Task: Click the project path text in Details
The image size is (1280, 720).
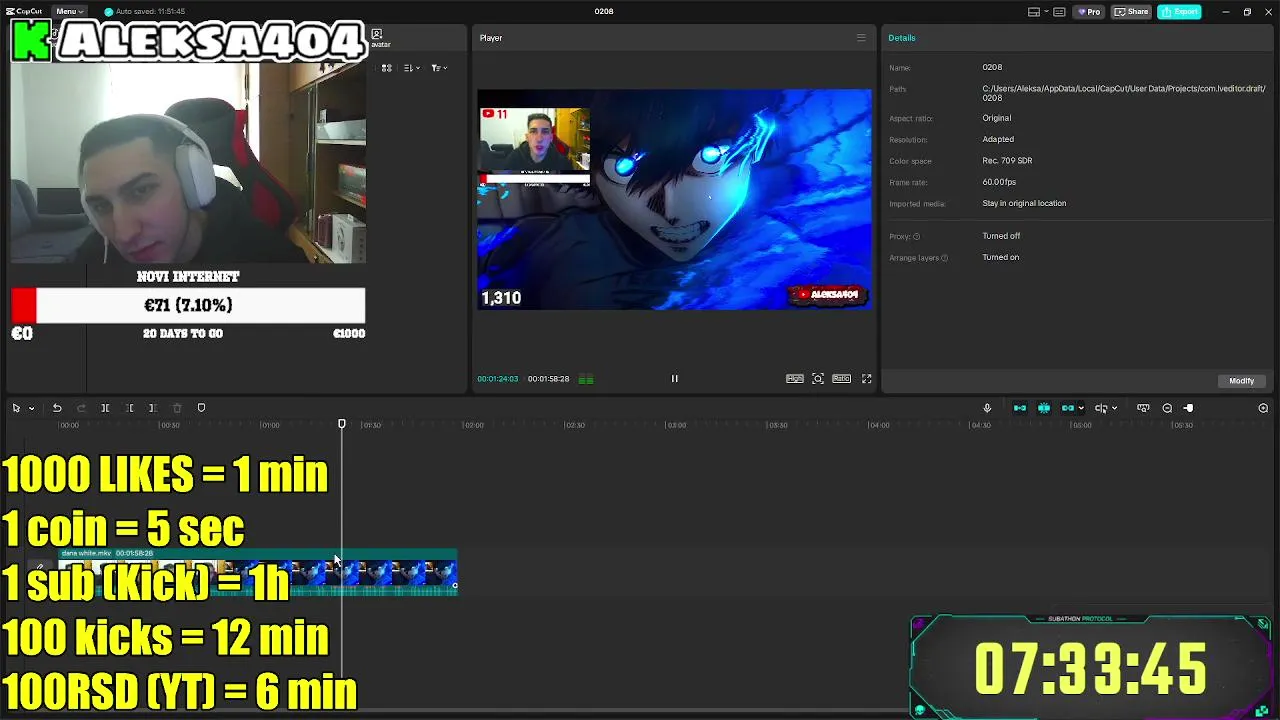Action: coord(1123,93)
